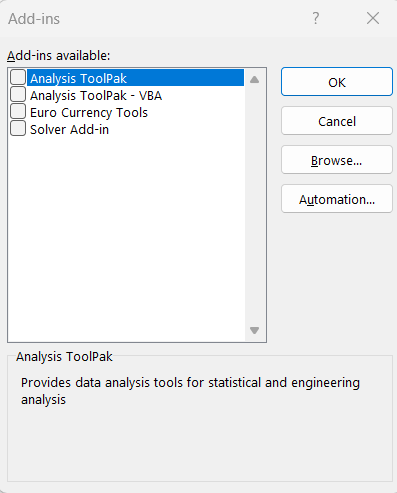Viewport: 397px width, 493px height.
Task: Close the Add-ins dialog with the X
Action: (x=373, y=18)
